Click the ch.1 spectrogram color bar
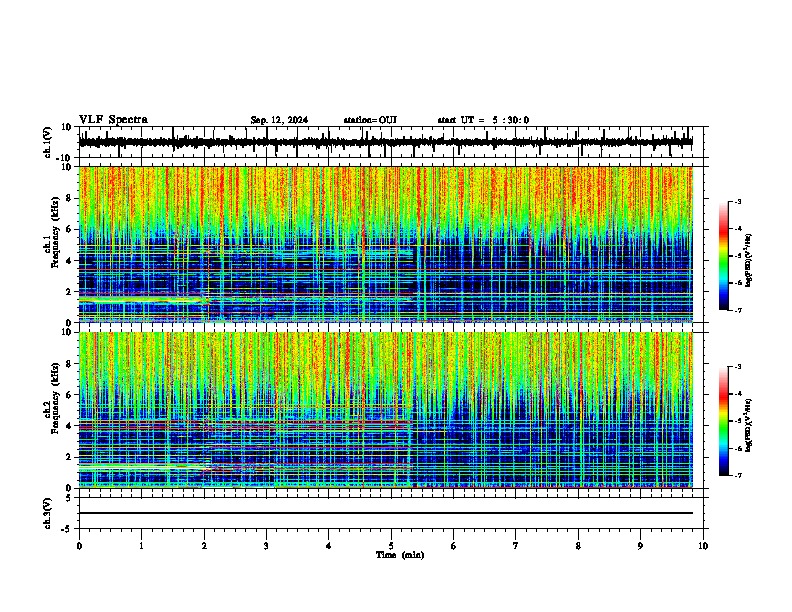The image size is (792, 612). [x=723, y=256]
